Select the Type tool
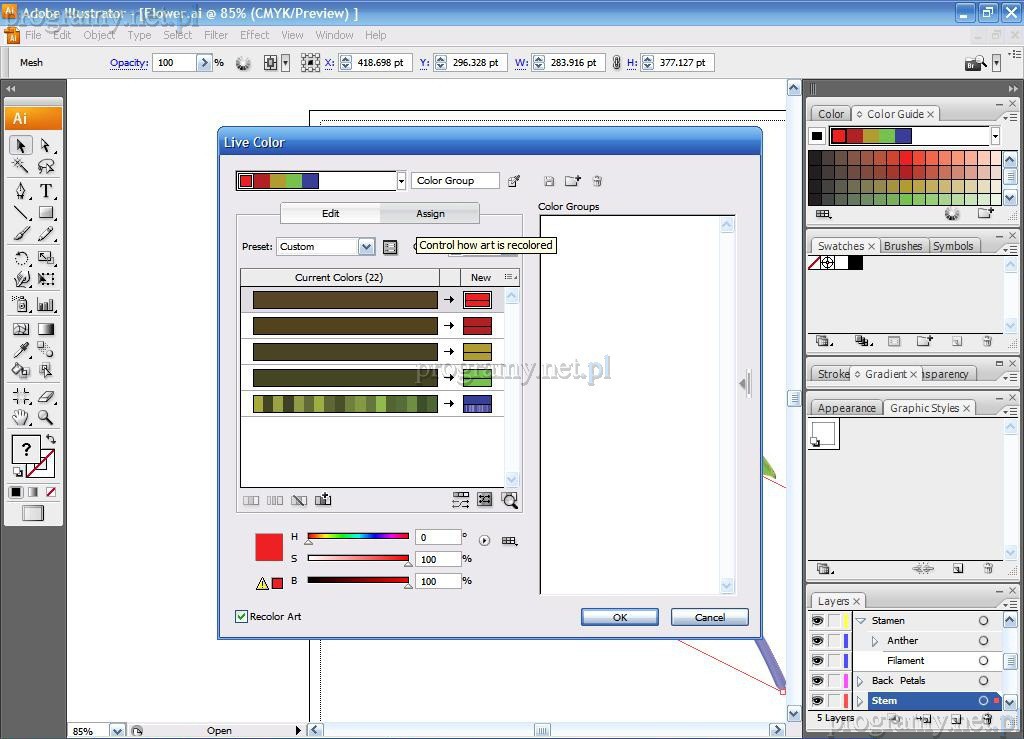 click(x=46, y=191)
